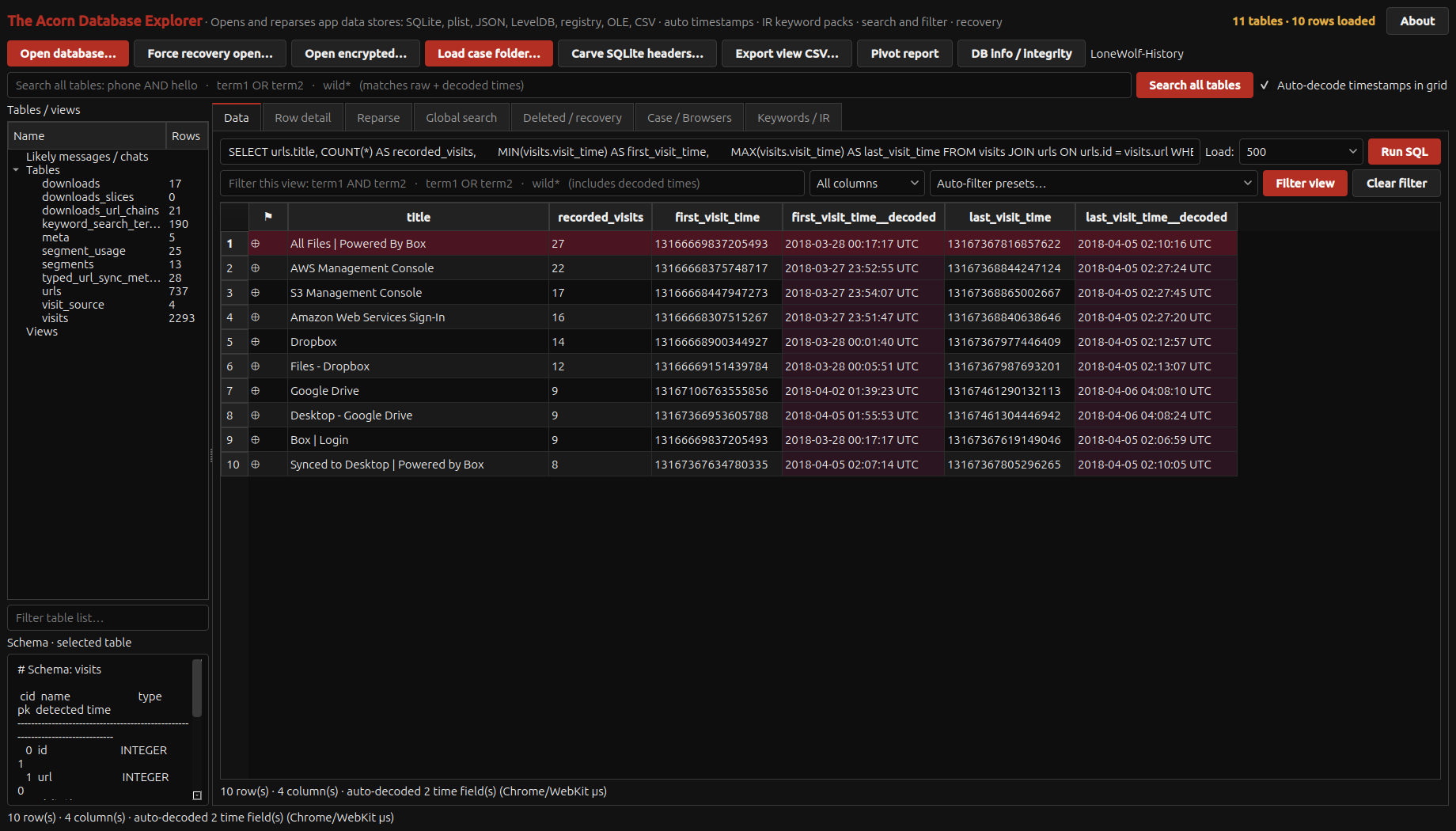Viewport: 1456px width, 831px height.
Task: Open the Case / Browsers tab
Action: (689, 118)
